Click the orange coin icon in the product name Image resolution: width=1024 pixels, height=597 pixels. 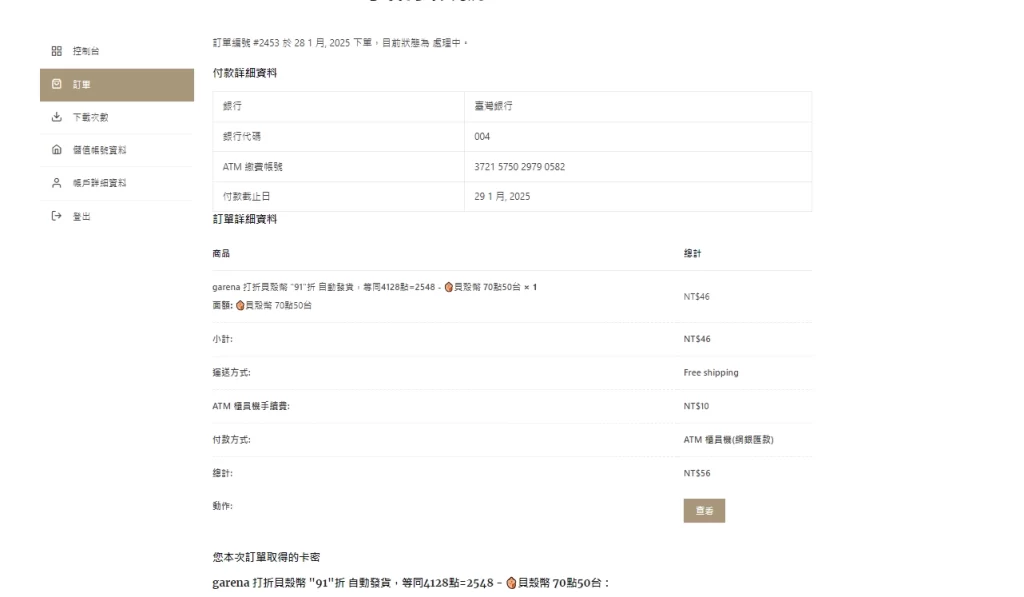click(x=448, y=288)
